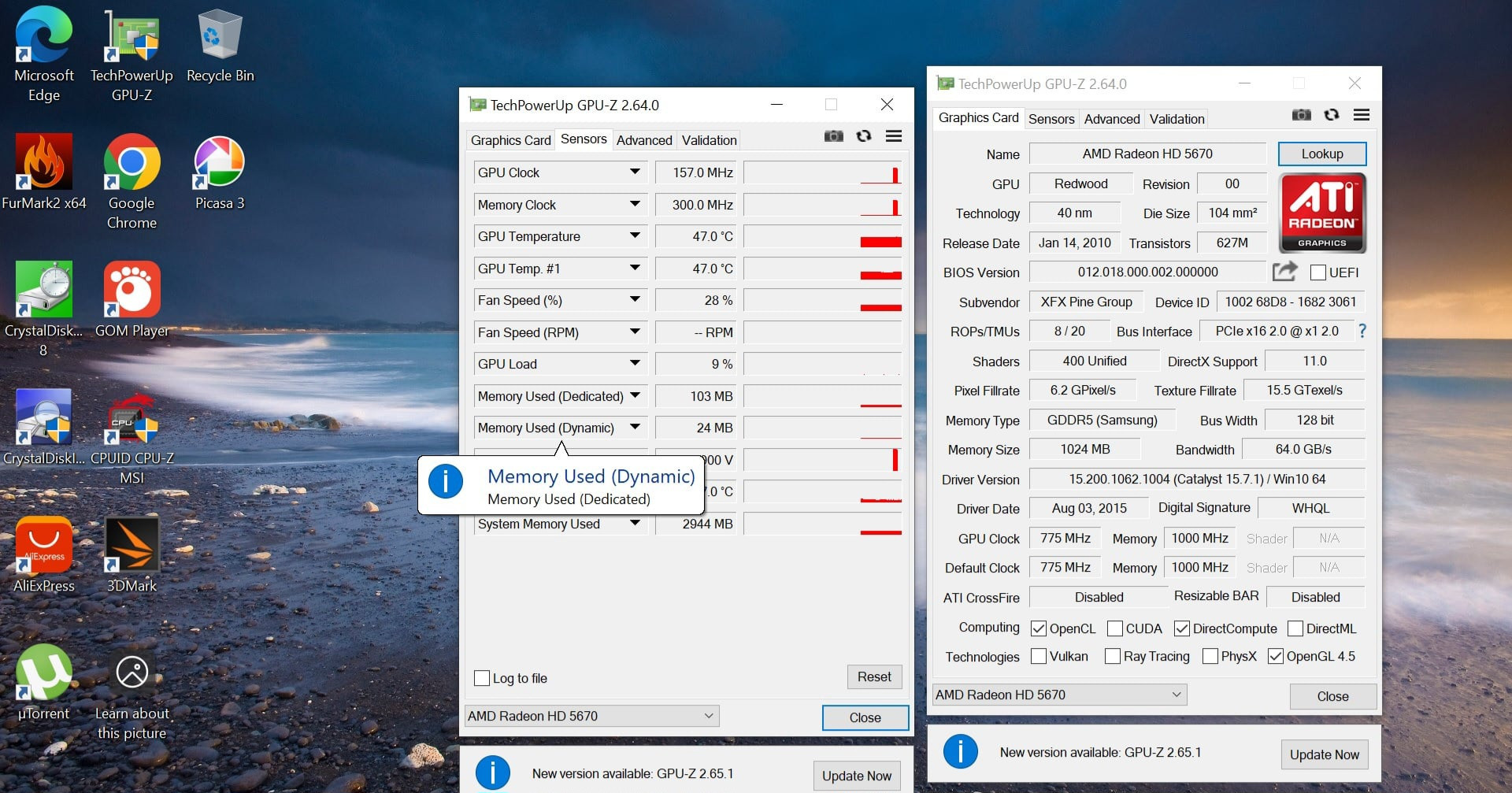Click the 157.0 MHz GPU Clock value
1512x793 pixels.
click(695, 172)
